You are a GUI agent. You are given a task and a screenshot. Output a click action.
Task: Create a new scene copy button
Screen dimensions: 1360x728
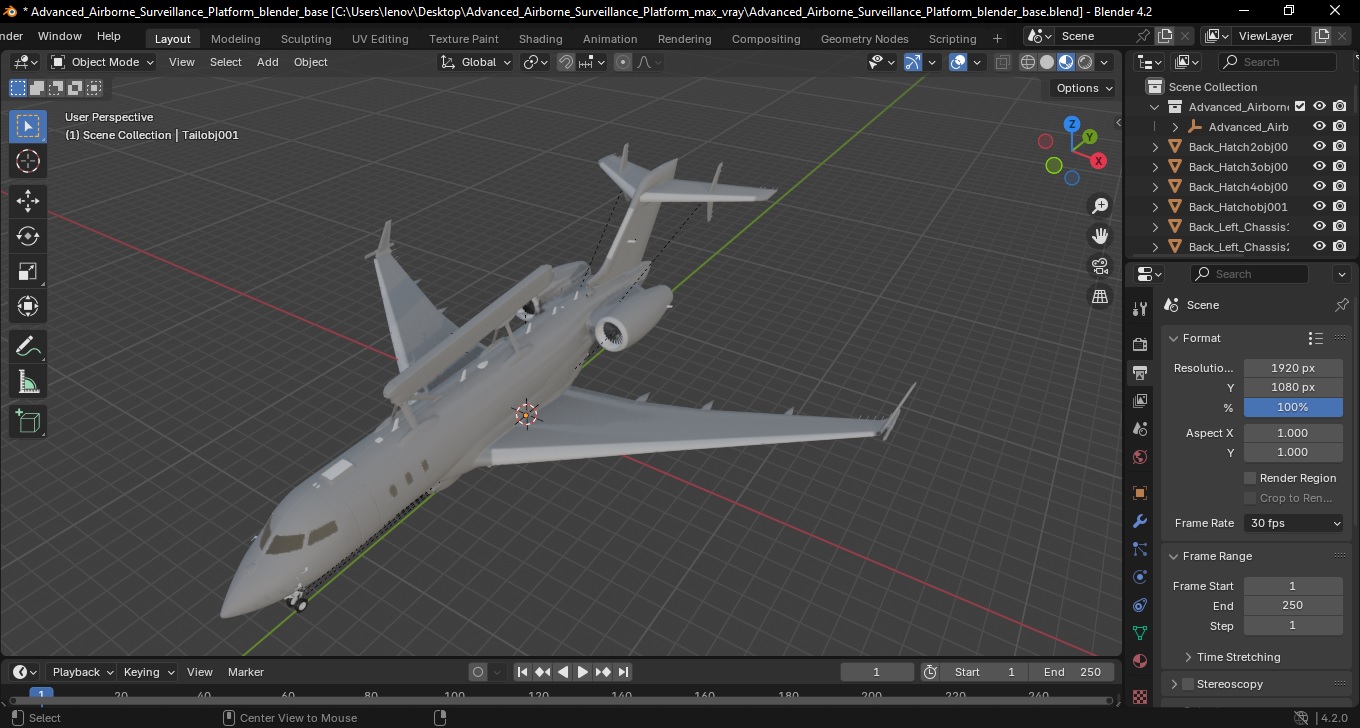point(1165,36)
